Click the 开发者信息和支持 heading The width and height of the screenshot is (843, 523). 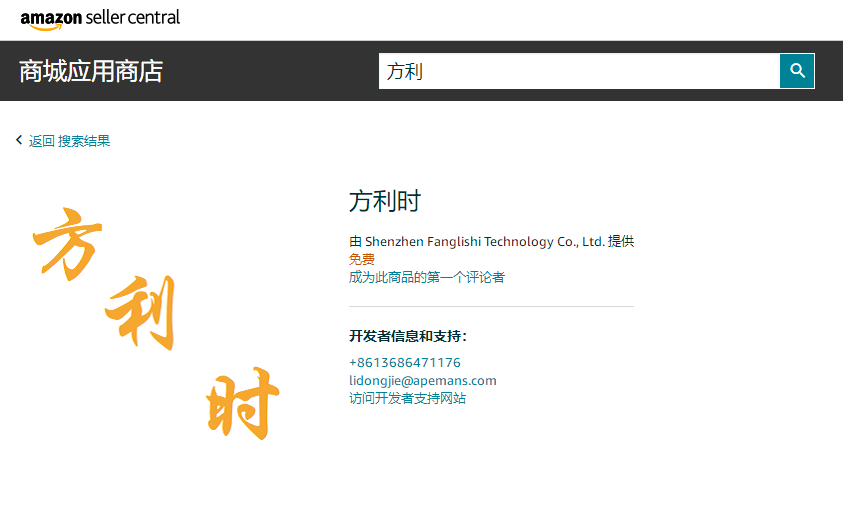[408, 336]
